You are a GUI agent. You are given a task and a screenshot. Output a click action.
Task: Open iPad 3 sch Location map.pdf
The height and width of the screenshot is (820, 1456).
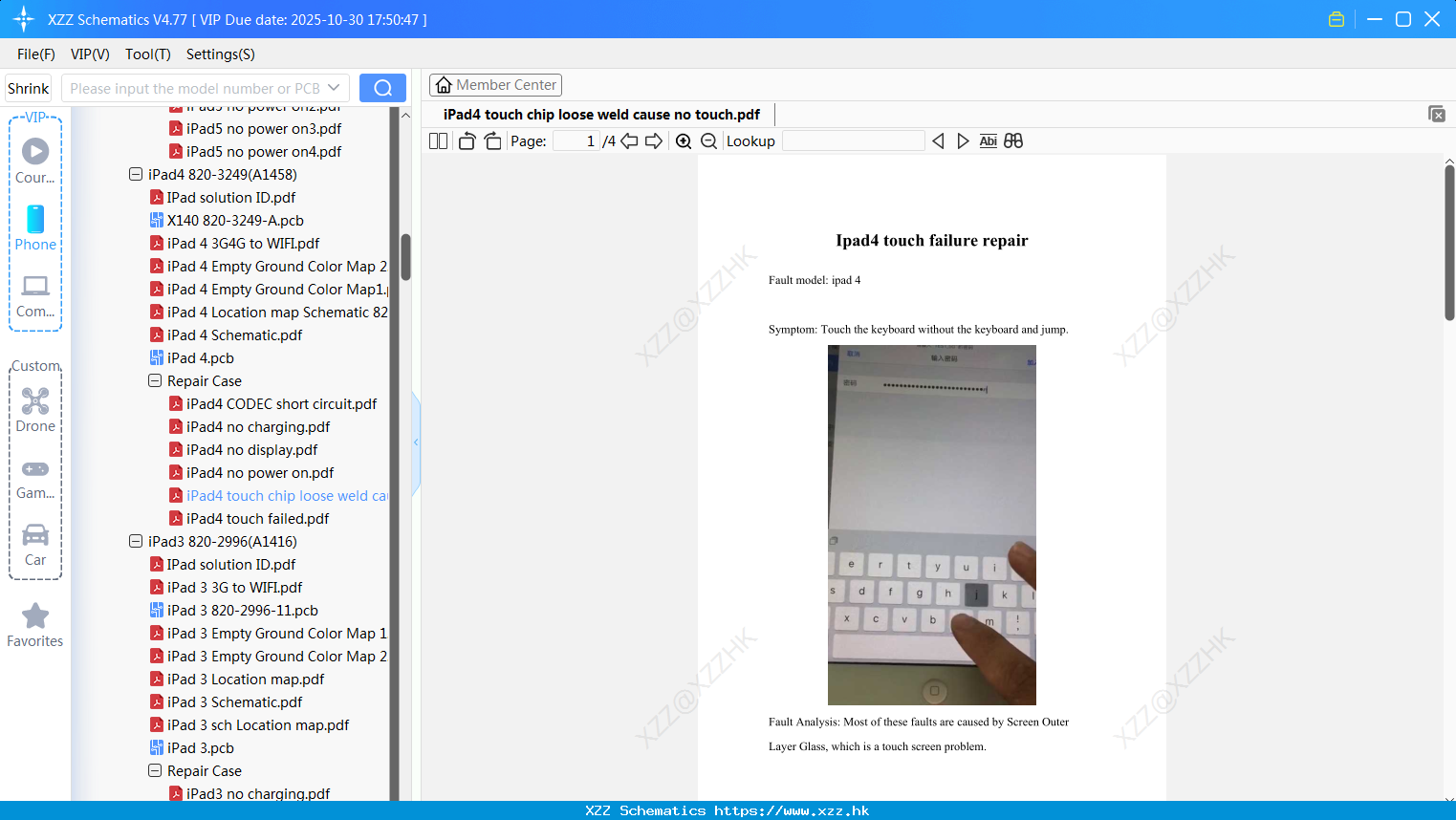click(x=250, y=725)
